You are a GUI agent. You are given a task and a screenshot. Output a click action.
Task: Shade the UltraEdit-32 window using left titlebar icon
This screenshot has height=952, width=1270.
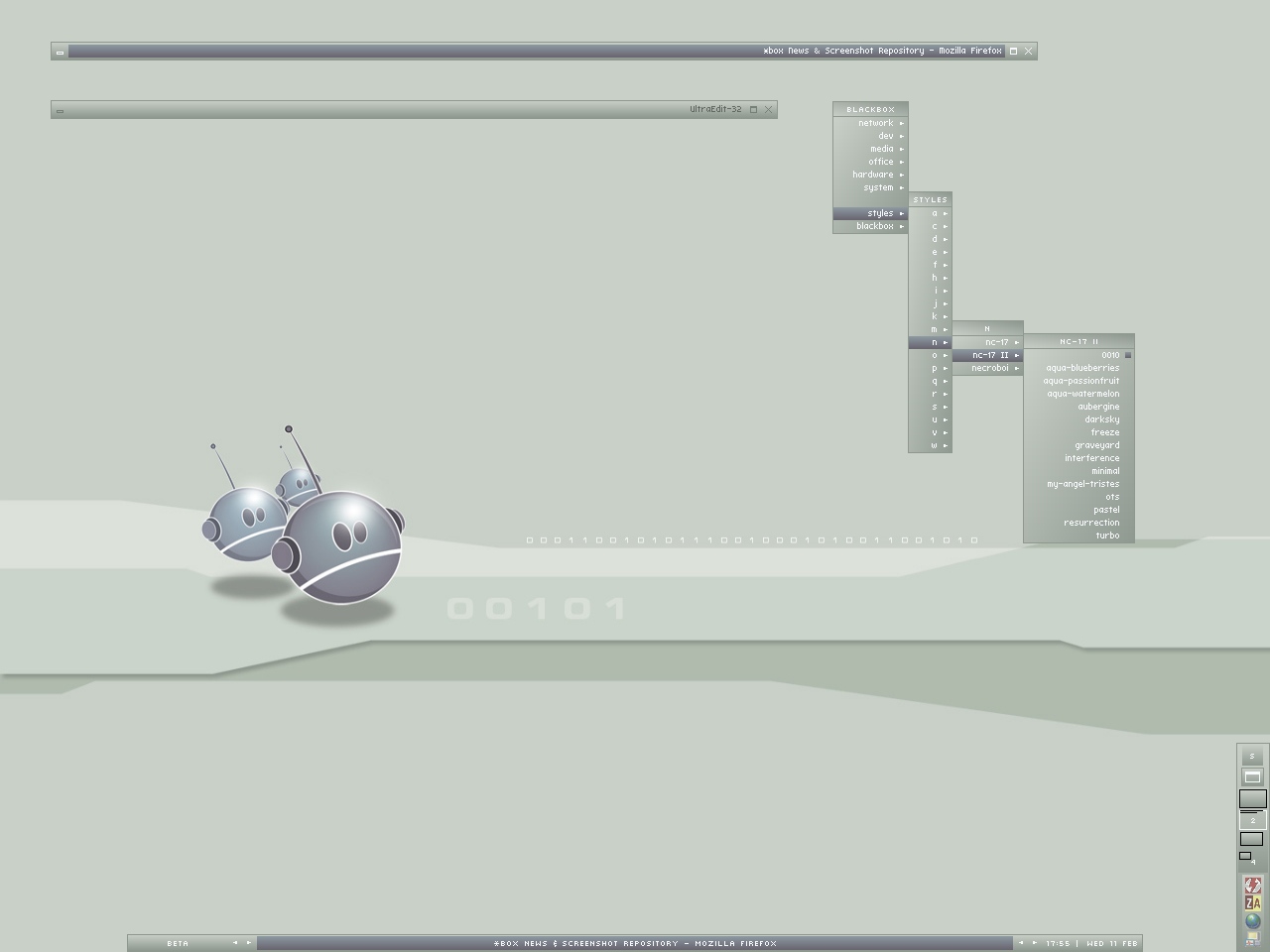(x=60, y=110)
